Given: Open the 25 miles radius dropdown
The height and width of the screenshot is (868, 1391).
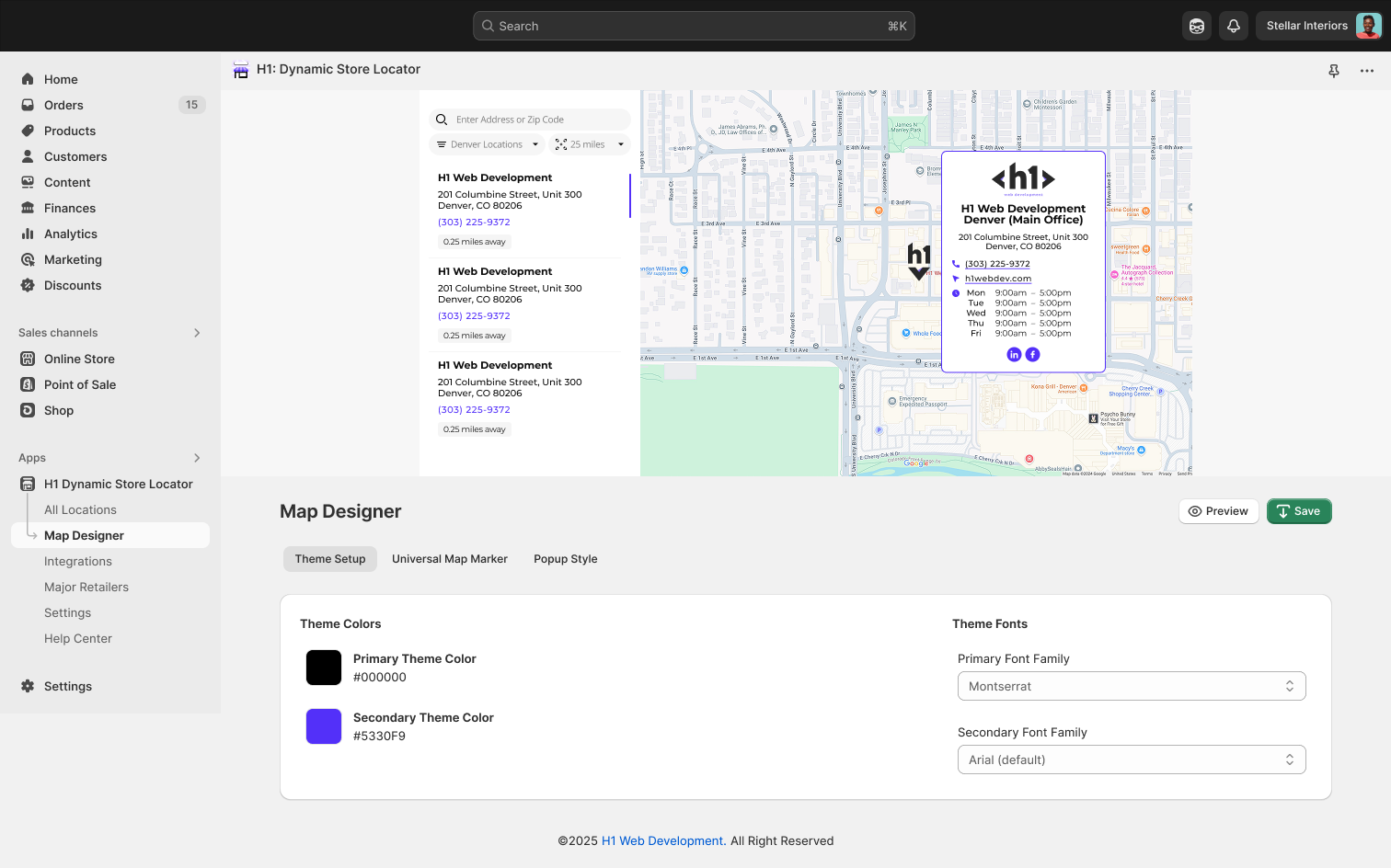Looking at the screenshot, I should pyautogui.click(x=590, y=144).
